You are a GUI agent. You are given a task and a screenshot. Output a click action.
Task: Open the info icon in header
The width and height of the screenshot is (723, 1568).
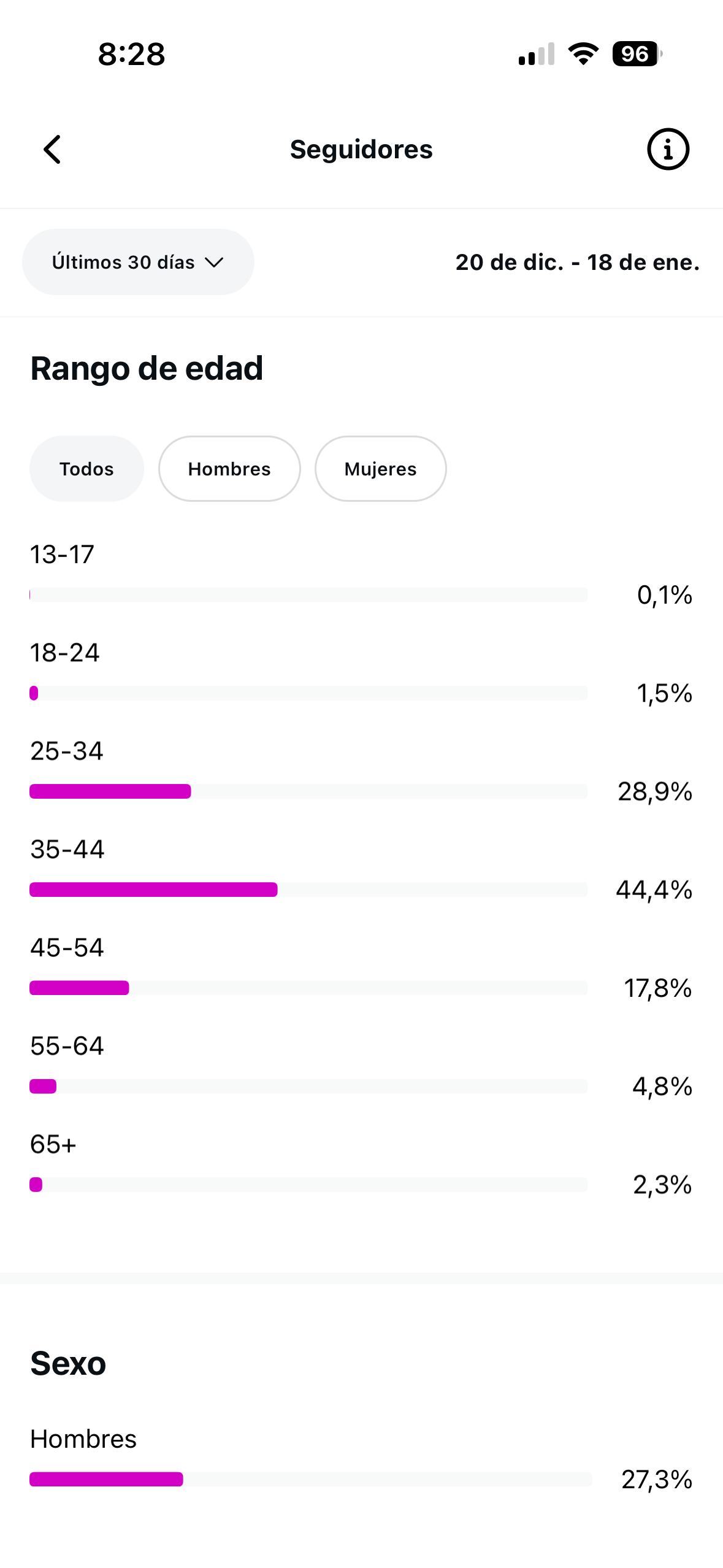pyautogui.click(x=668, y=150)
